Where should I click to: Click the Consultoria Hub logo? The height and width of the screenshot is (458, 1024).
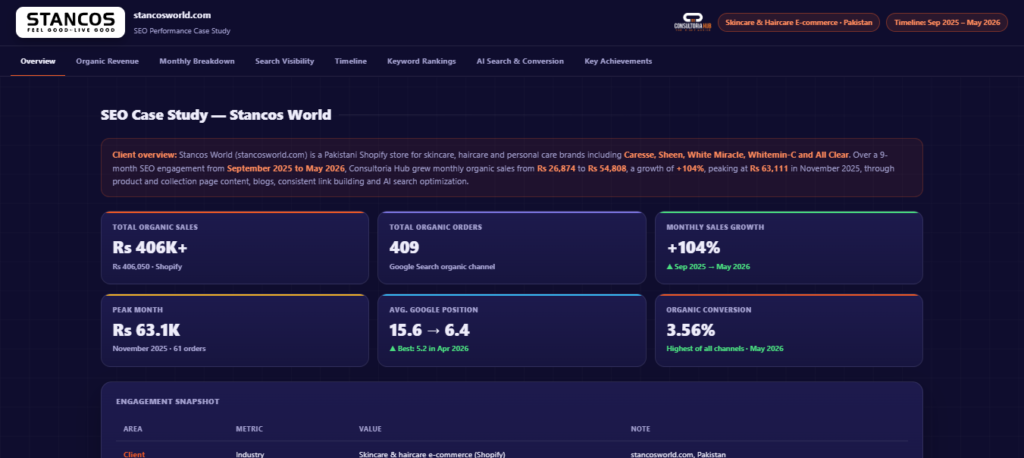click(692, 22)
